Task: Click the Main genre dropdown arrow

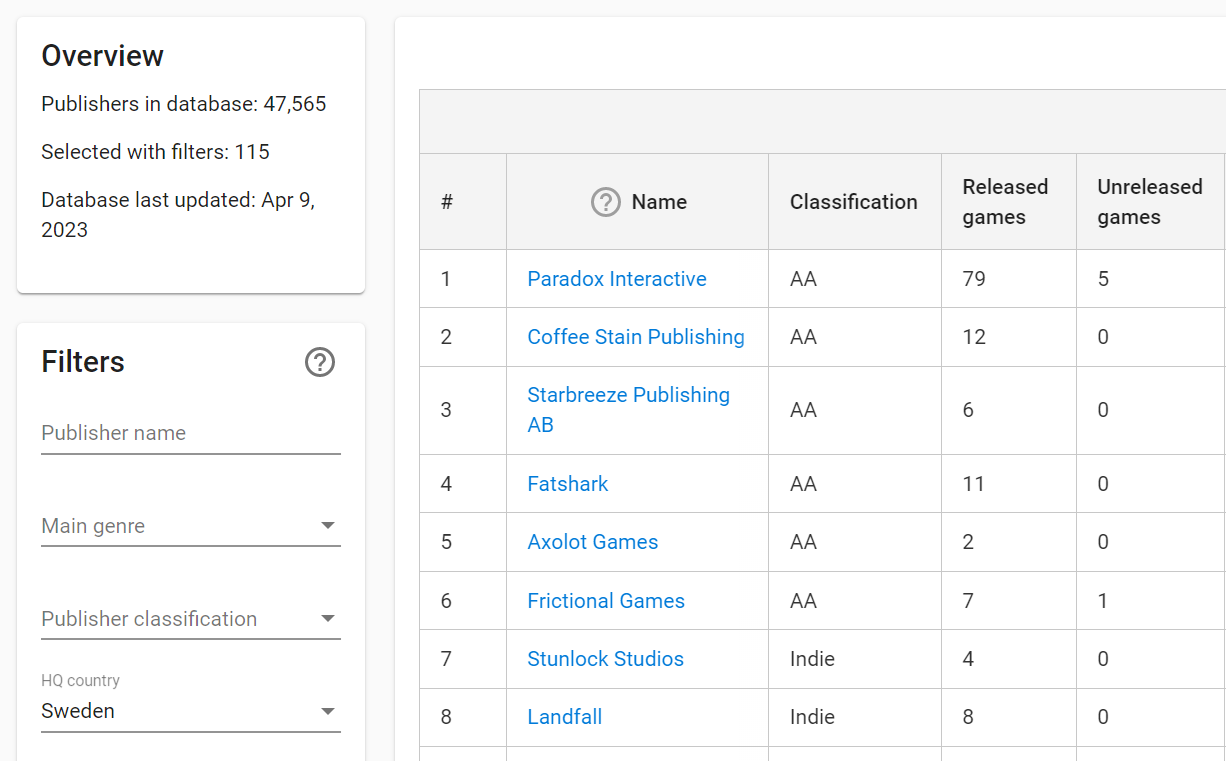Action: [328, 524]
